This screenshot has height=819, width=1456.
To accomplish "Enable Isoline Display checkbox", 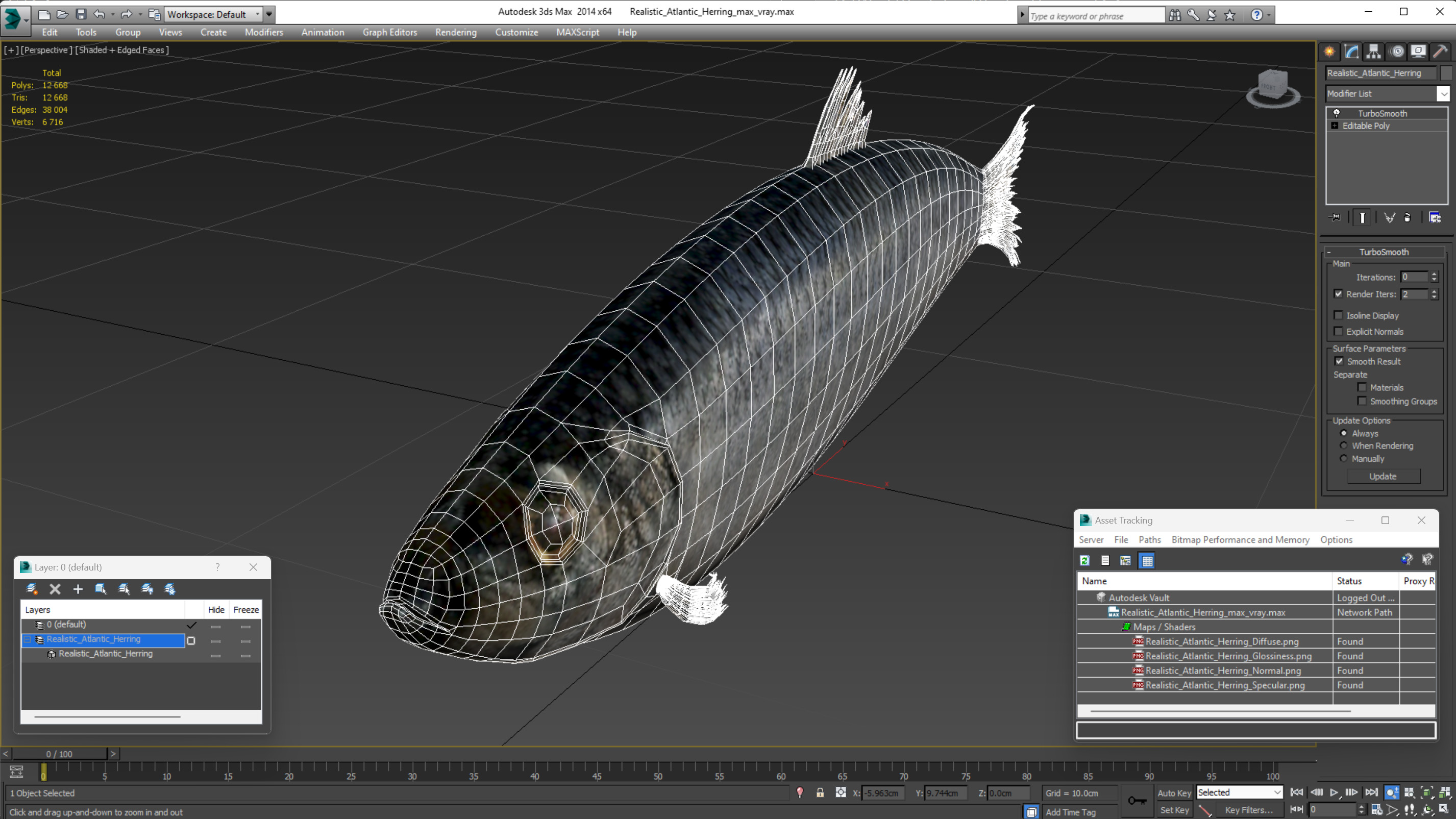I will click(x=1338, y=315).
